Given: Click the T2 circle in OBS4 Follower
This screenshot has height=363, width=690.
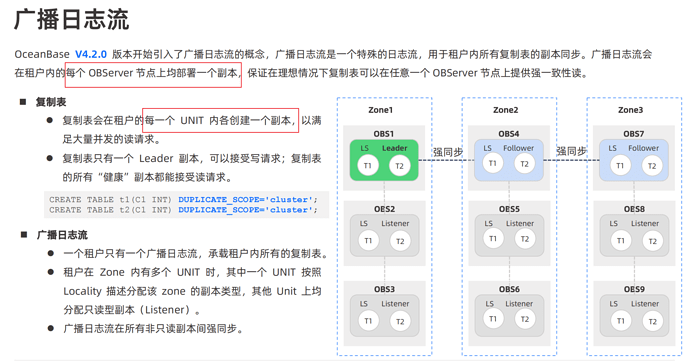Looking at the screenshot, I should pos(525,164).
